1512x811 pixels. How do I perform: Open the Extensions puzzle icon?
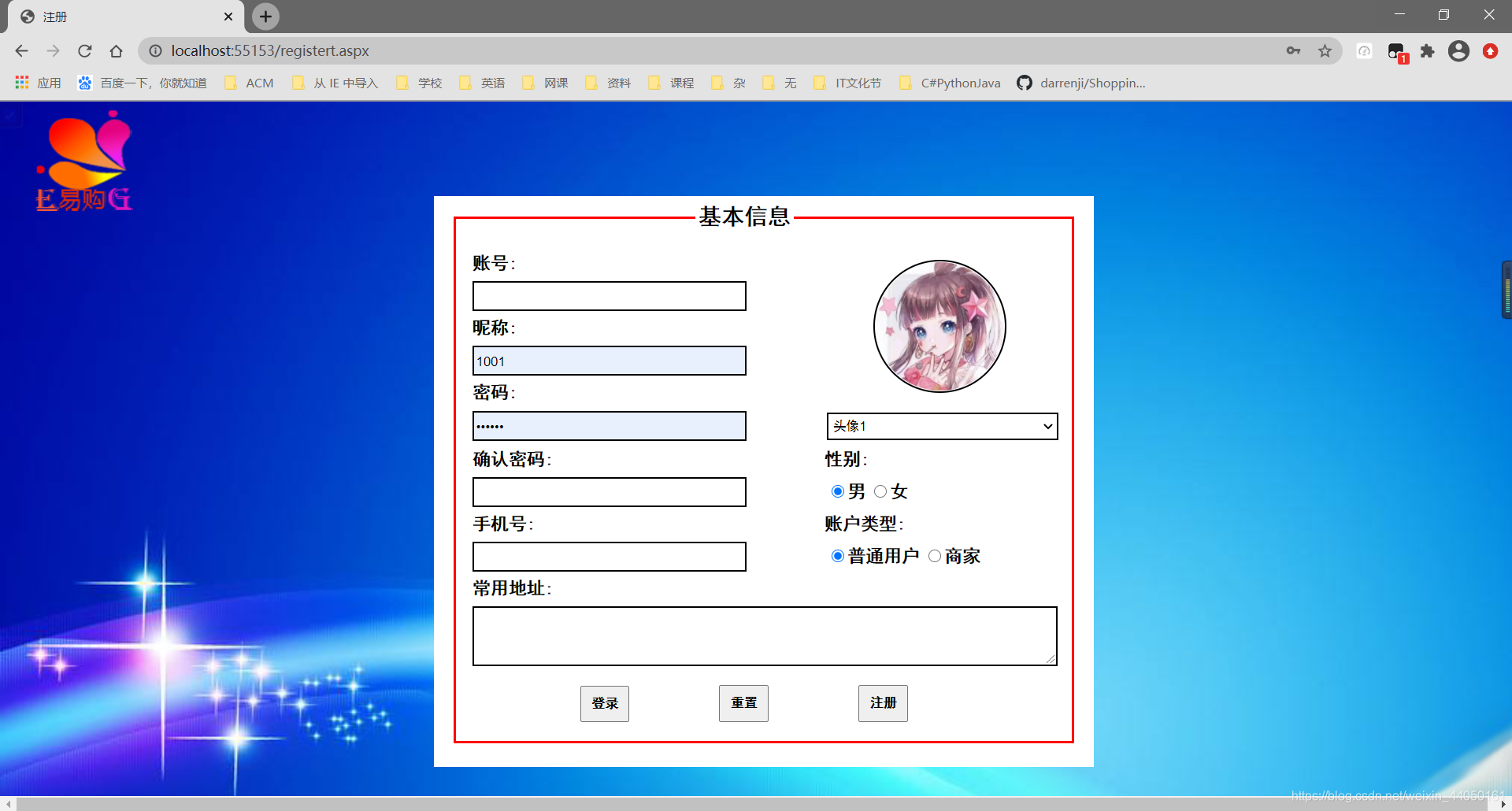coord(1427,51)
